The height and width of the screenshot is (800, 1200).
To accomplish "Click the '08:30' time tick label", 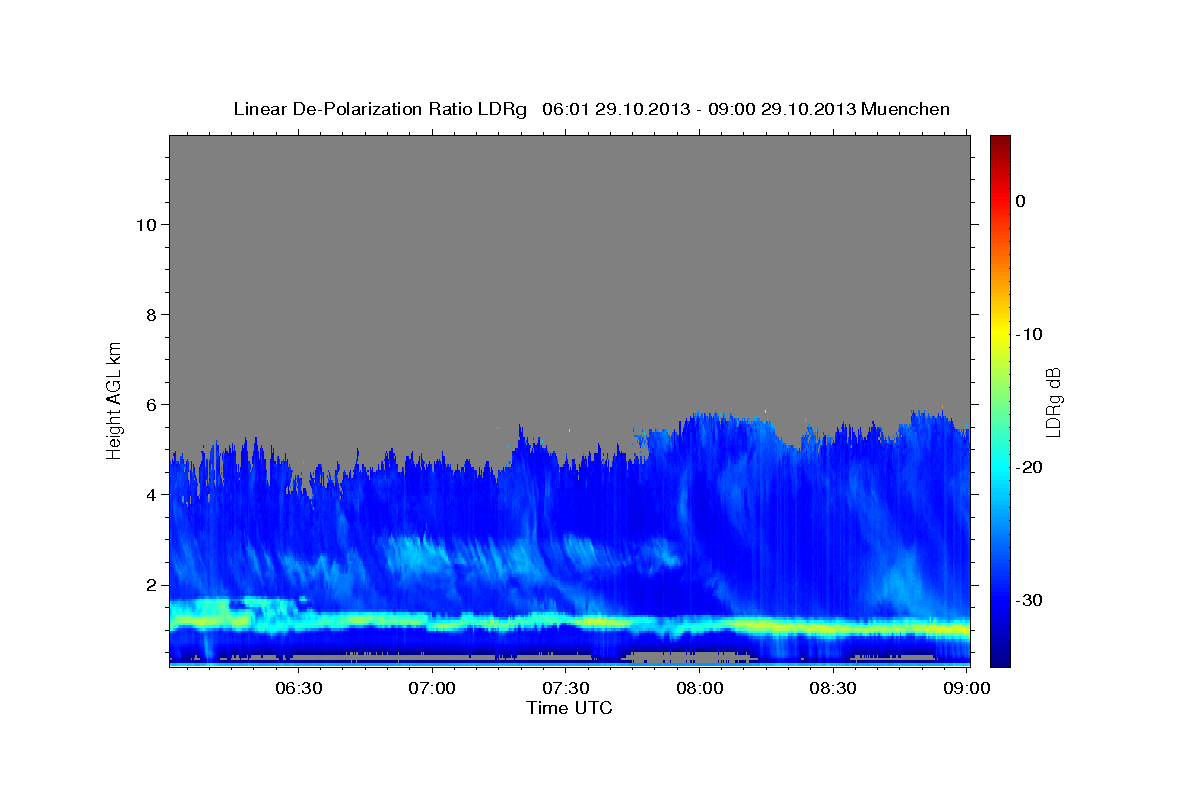I will (x=833, y=688).
